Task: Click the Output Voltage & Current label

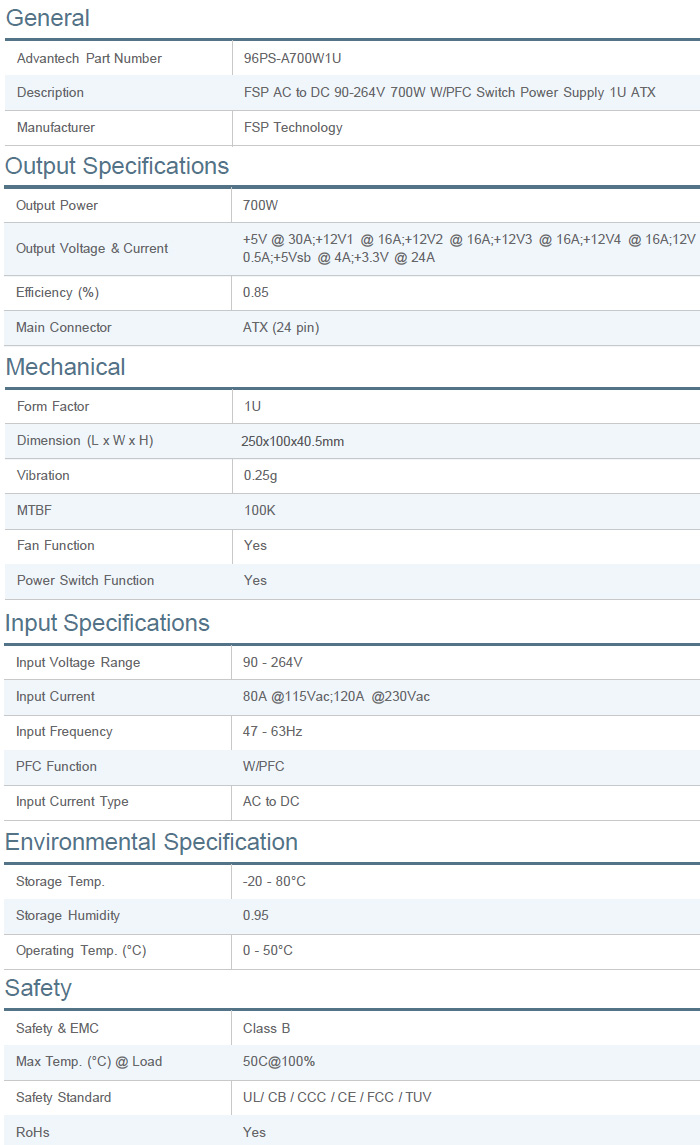Action: [x=92, y=248]
